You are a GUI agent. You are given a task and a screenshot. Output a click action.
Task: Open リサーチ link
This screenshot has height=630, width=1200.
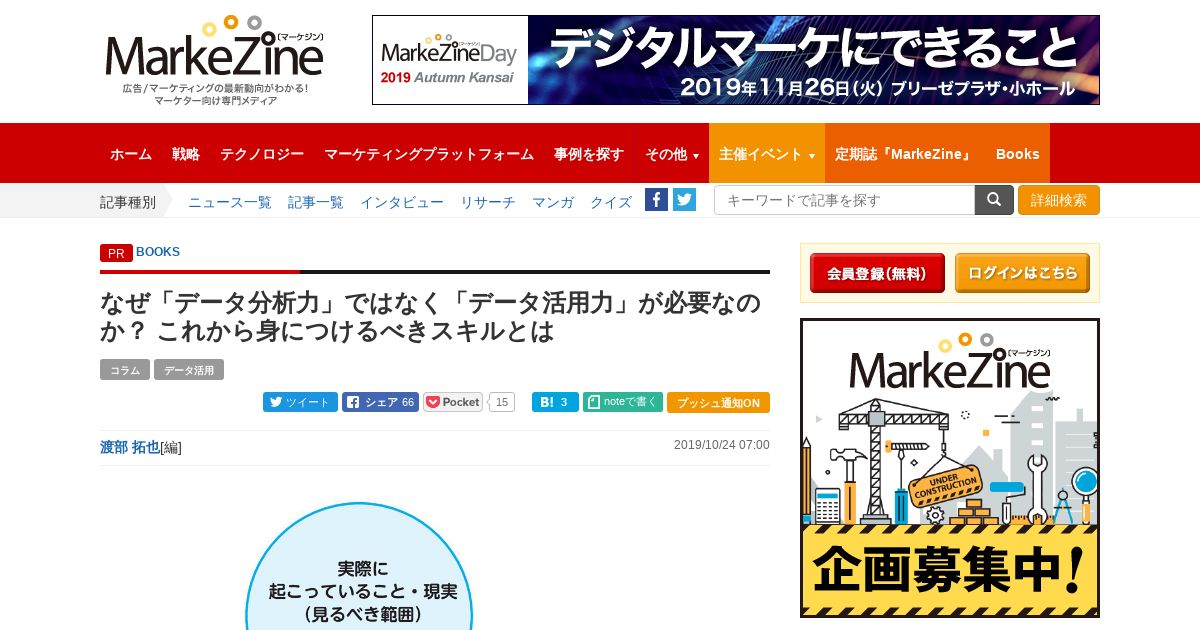point(488,202)
